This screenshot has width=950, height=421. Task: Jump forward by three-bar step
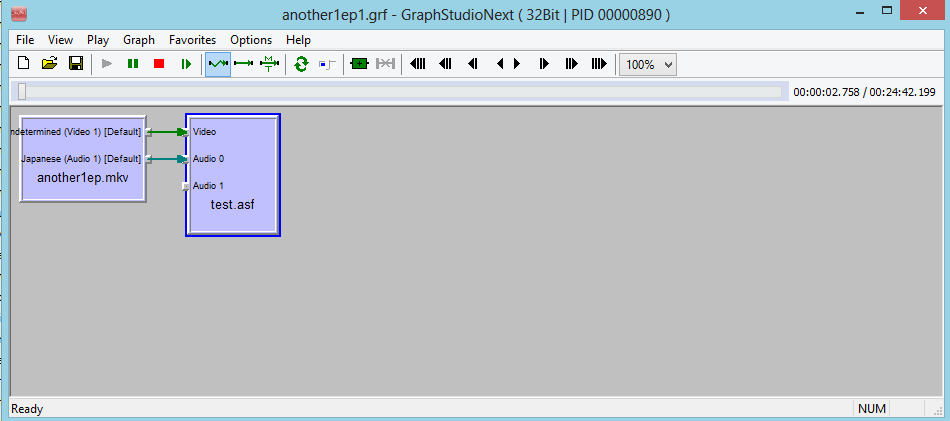pos(571,64)
